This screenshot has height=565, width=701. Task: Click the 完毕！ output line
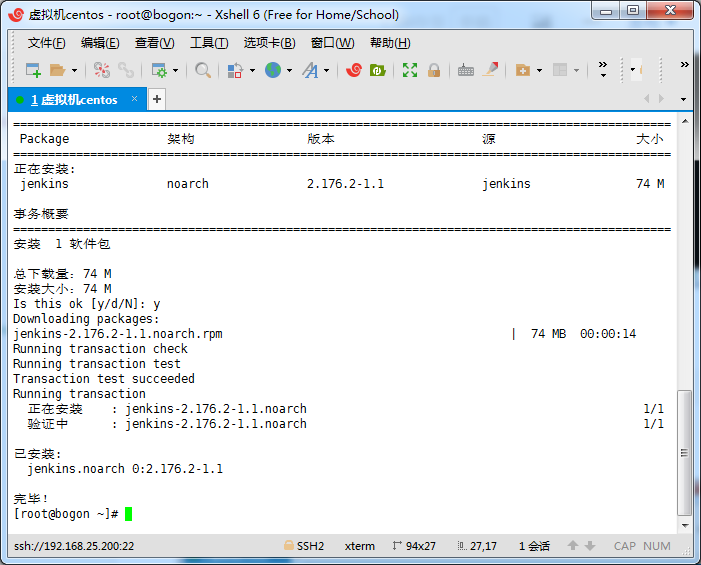click(x=30, y=499)
